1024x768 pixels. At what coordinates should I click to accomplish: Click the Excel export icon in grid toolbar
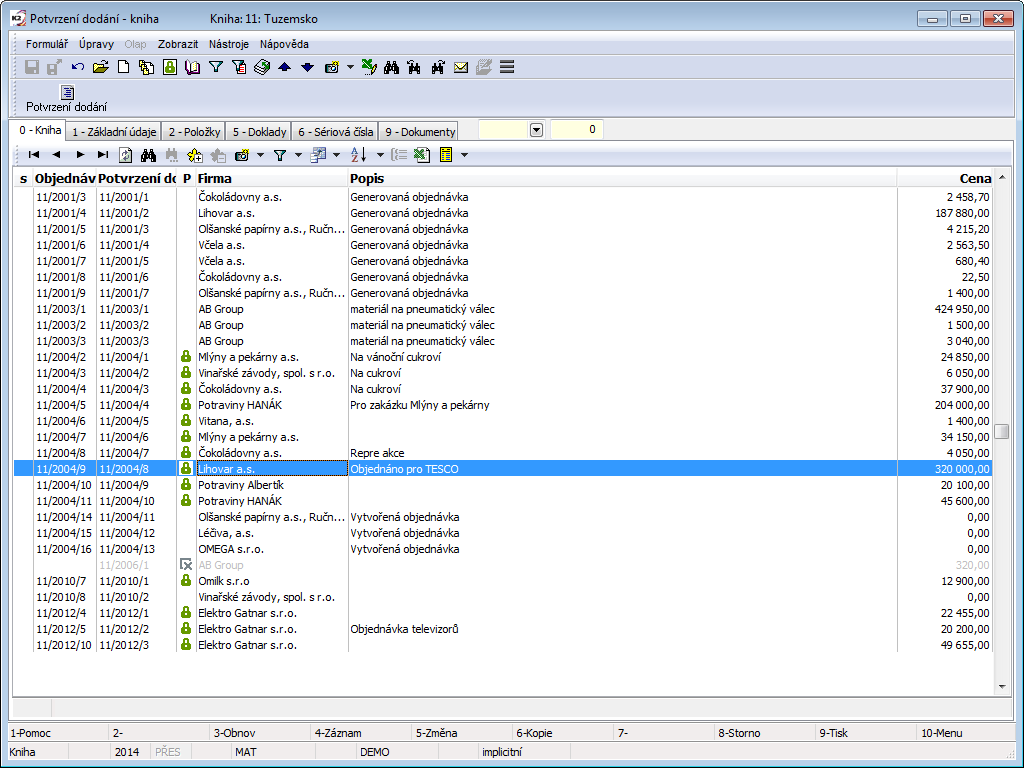(421, 155)
